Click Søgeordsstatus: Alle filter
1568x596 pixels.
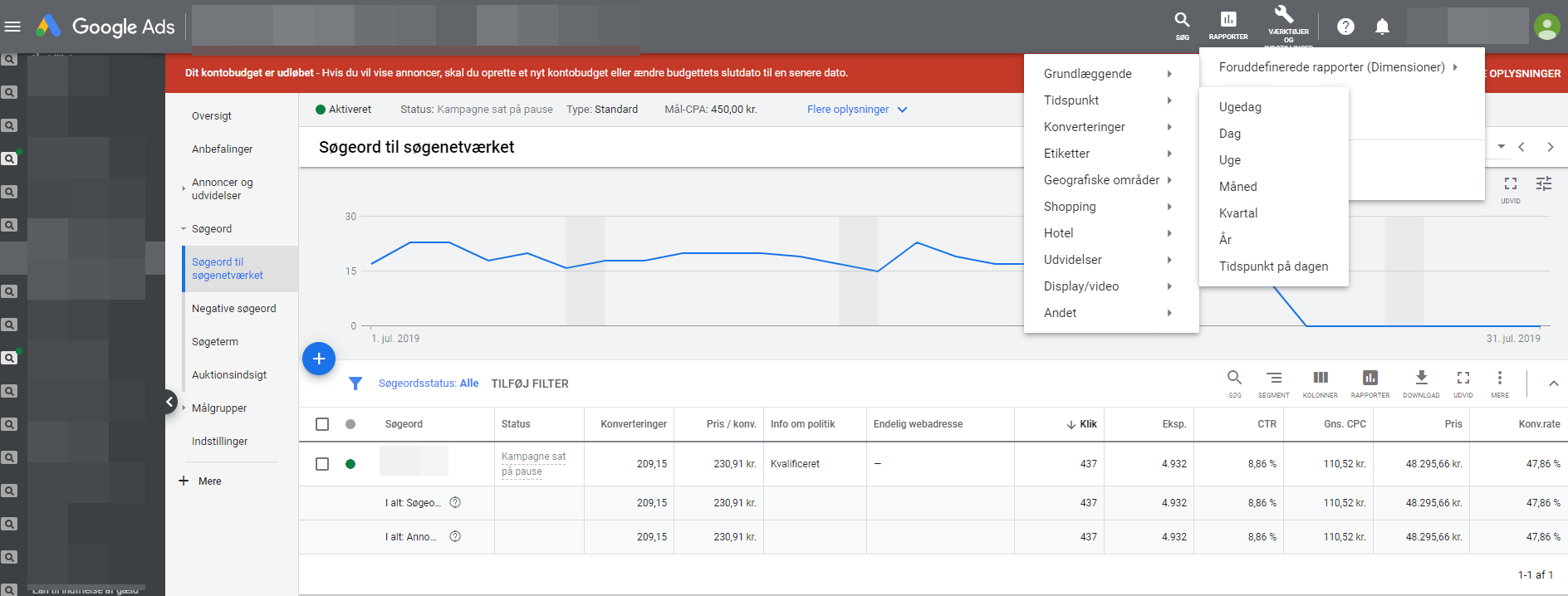[x=429, y=383]
